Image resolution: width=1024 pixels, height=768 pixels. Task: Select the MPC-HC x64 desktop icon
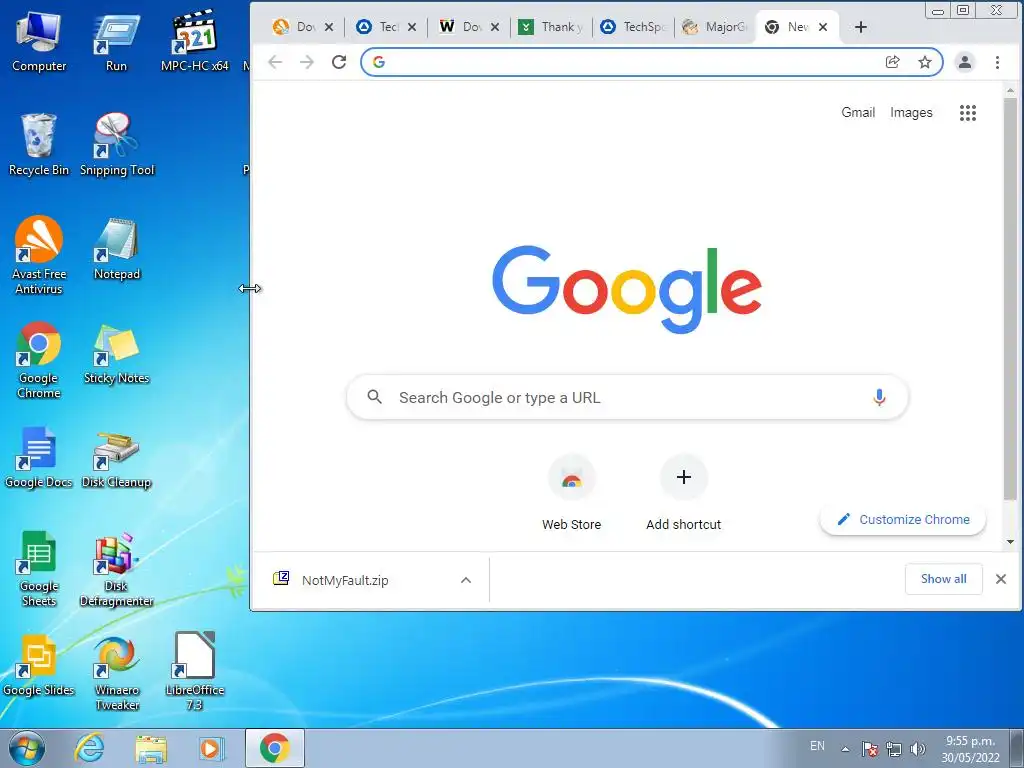coord(195,42)
